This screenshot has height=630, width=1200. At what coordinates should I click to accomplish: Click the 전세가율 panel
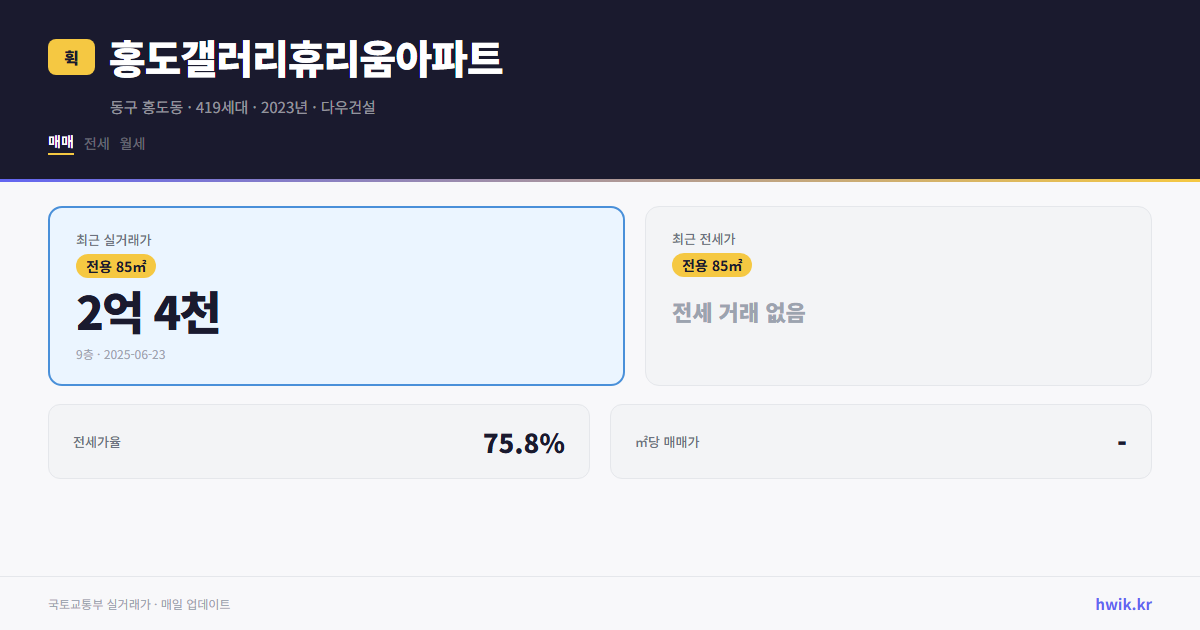point(319,441)
